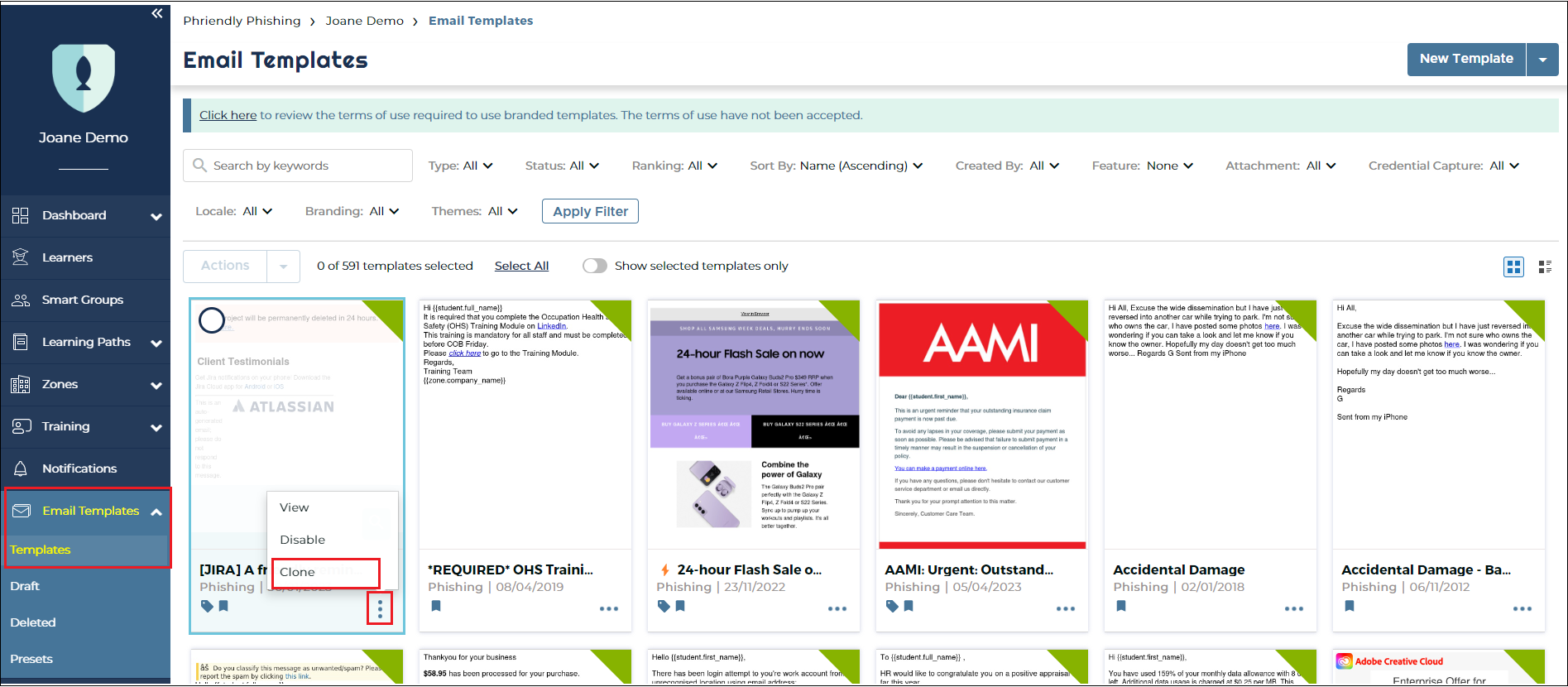Screen dimensions: 1568x687
Task: Go to Joane Demo breadcrumb
Action: point(365,21)
